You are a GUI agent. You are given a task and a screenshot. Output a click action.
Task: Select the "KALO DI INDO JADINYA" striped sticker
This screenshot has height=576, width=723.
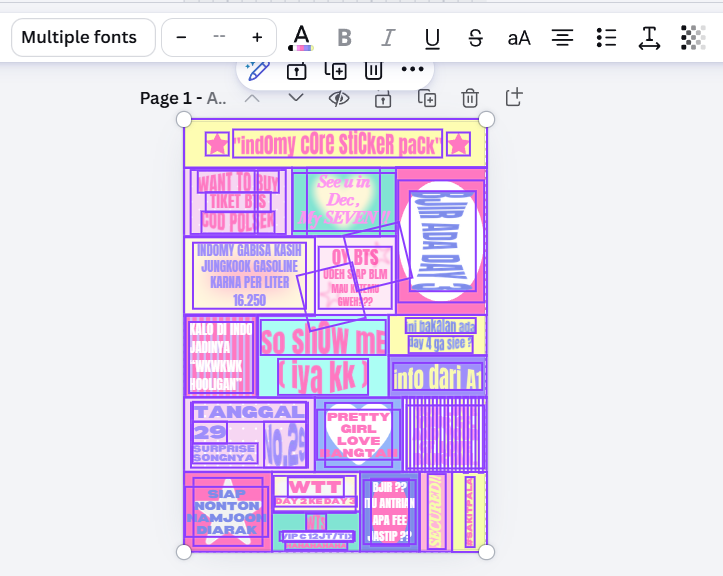click(221, 356)
